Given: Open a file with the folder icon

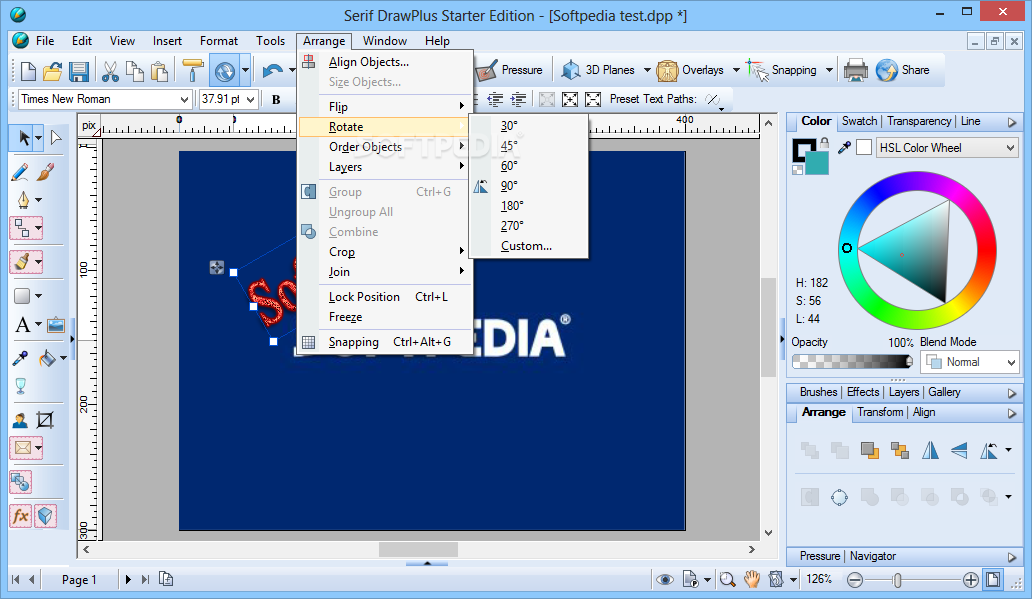Looking at the screenshot, I should coord(53,70).
